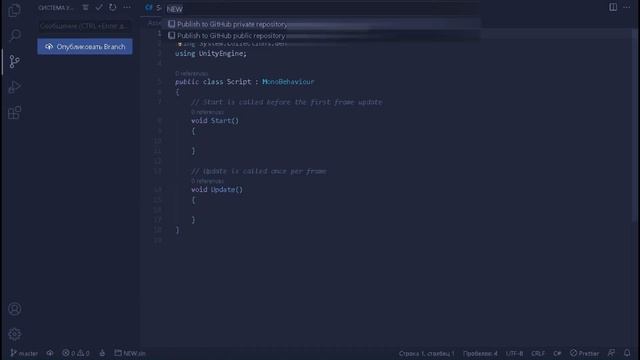Image resolution: width=640 pixels, height=360 pixels.
Task: Click the Опубликовать Branch button
Action: (x=85, y=47)
